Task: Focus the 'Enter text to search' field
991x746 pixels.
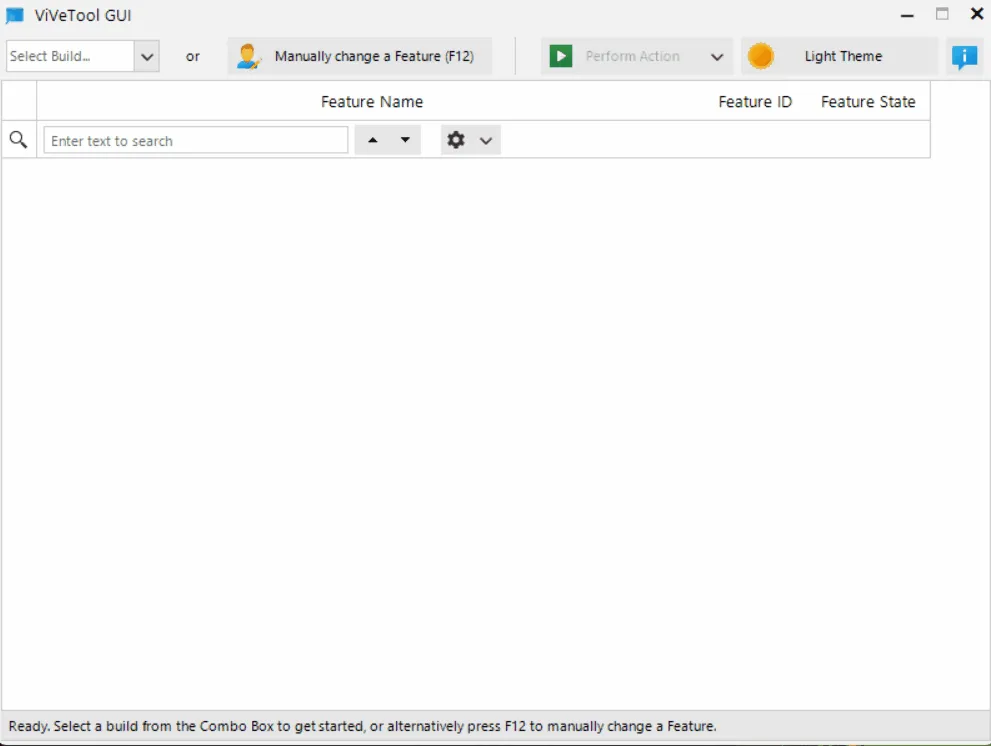Action: [196, 141]
